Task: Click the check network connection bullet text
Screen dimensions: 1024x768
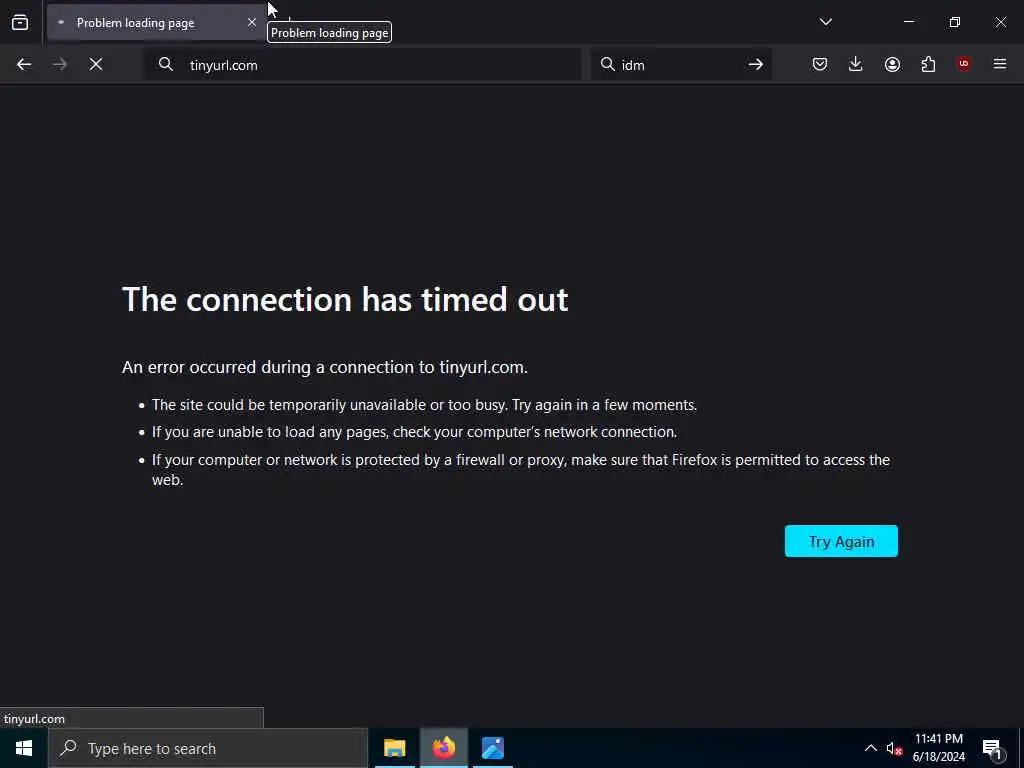Action: click(415, 432)
